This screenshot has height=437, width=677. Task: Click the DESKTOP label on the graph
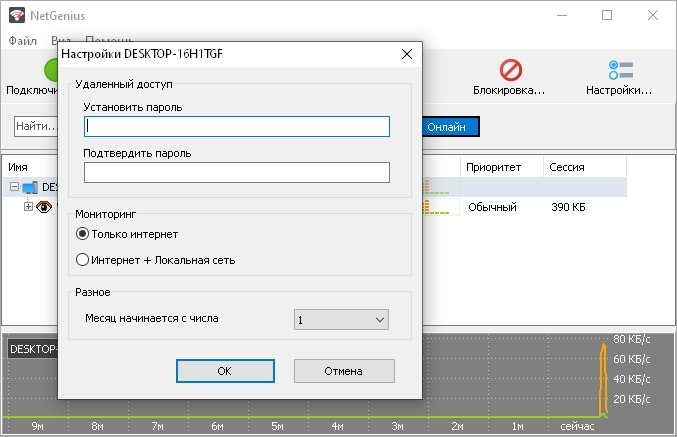tap(32, 349)
